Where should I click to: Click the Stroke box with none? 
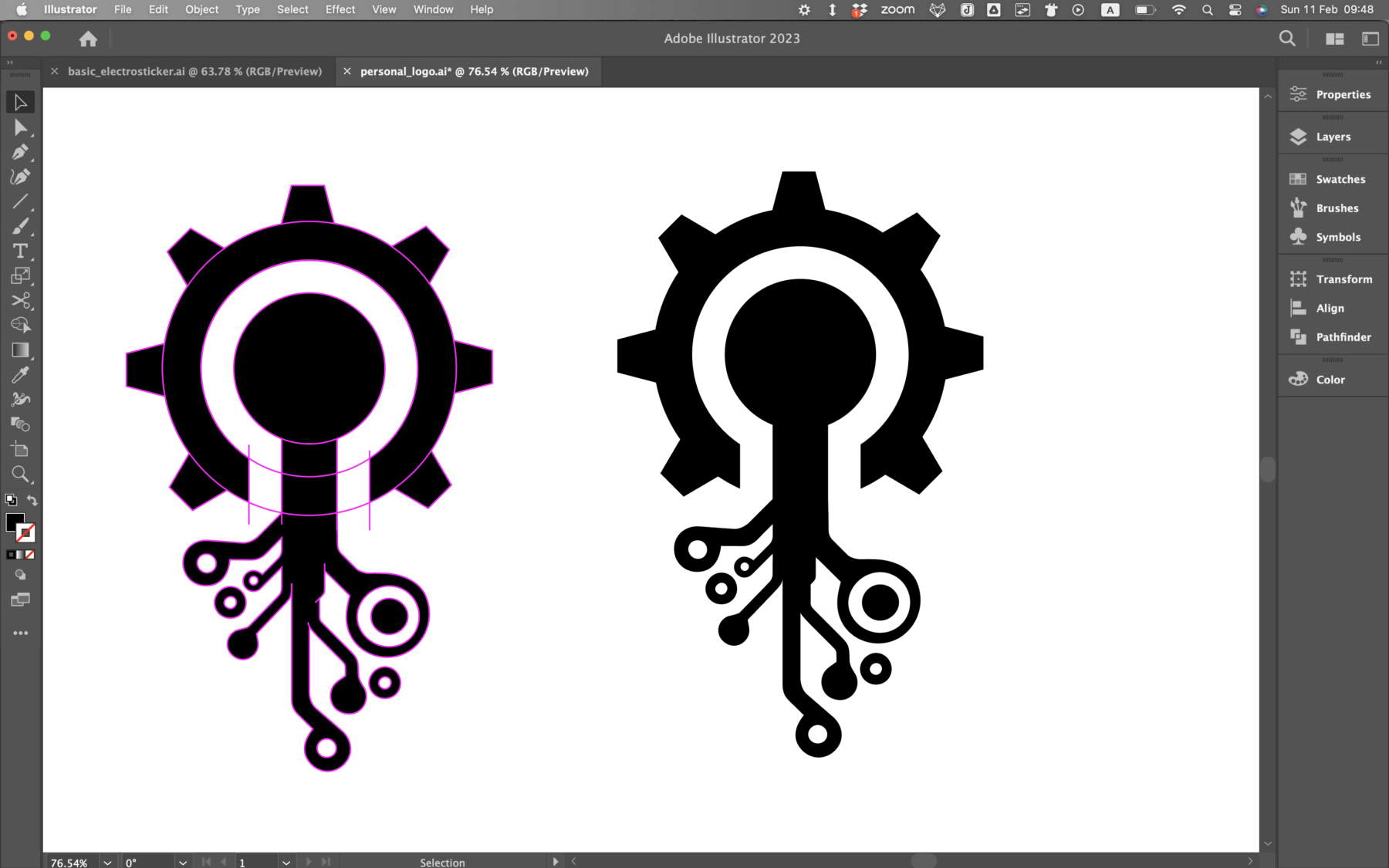pyautogui.click(x=27, y=533)
